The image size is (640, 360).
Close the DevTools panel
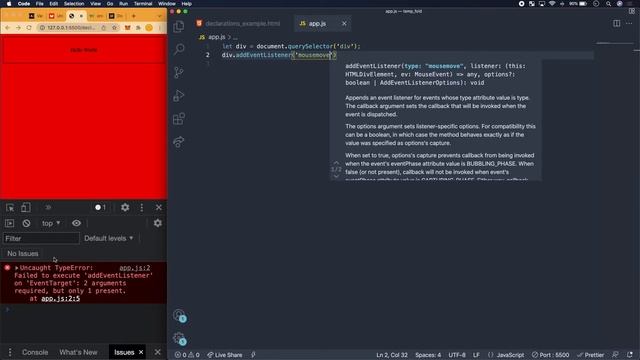point(159,207)
